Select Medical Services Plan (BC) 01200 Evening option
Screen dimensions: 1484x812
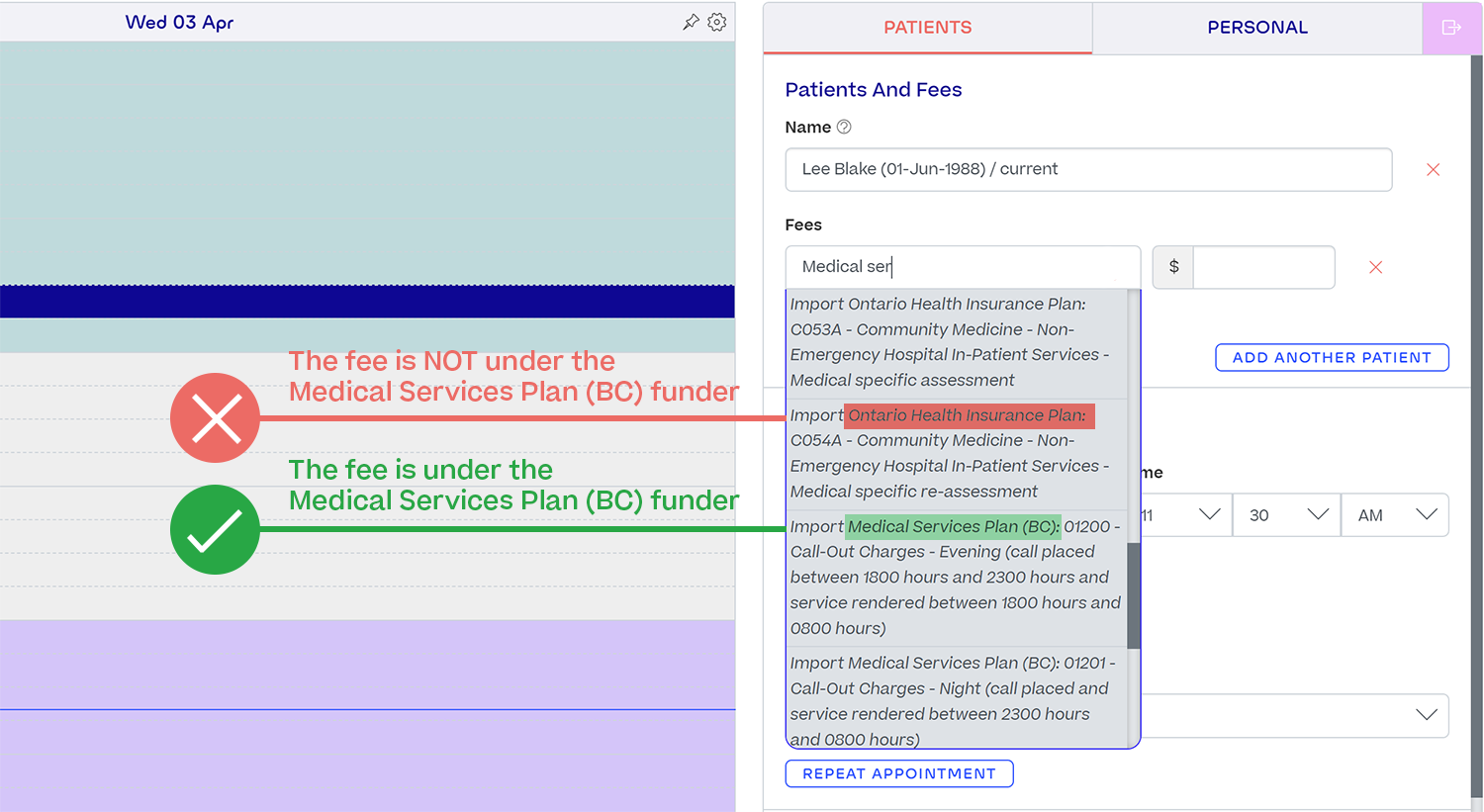coord(957,577)
